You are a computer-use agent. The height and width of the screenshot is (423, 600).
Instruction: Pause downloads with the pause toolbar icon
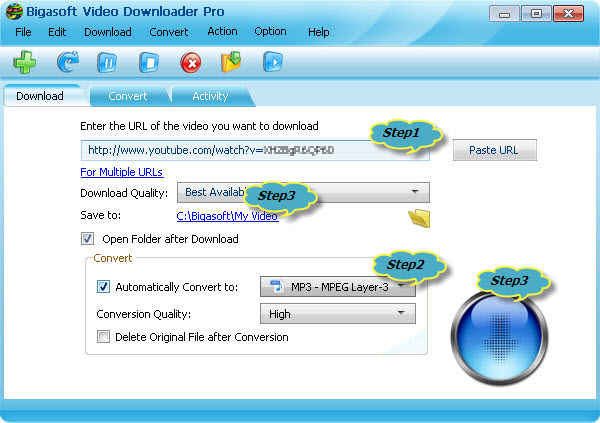[108, 62]
